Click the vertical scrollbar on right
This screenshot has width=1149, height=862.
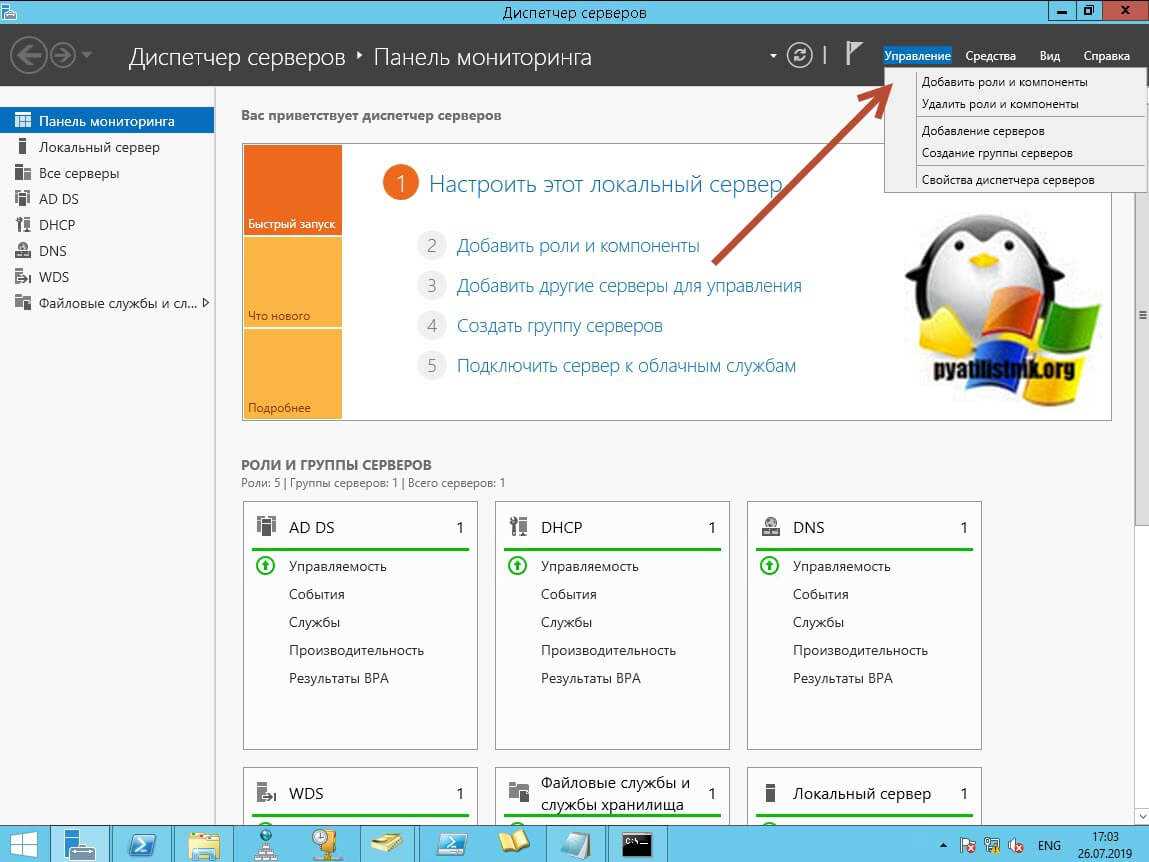click(1141, 350)
